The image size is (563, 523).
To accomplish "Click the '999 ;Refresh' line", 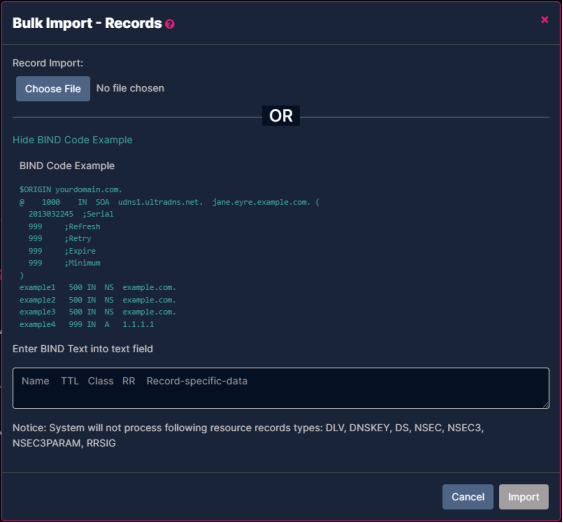I will (64, 227).
